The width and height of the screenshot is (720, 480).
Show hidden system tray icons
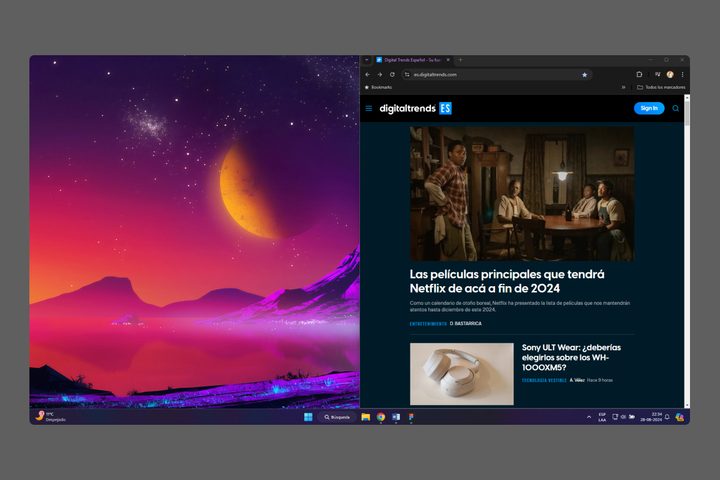[x=588, y=416]
